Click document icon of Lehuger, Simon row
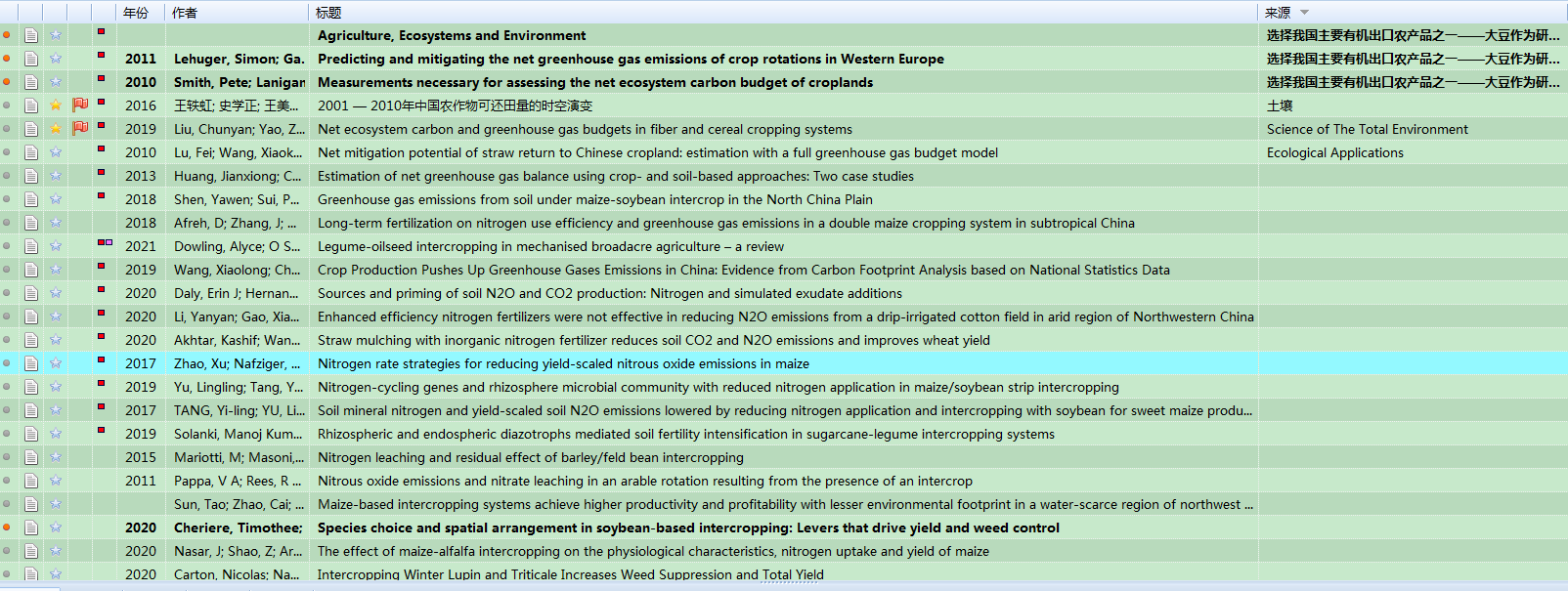Screen dimensions: 1568x591 click(x=31, y=59)
